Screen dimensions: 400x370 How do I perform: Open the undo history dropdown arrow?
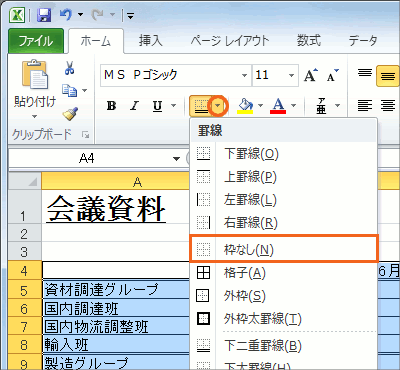pyautogui.click(x=80, y=15)
